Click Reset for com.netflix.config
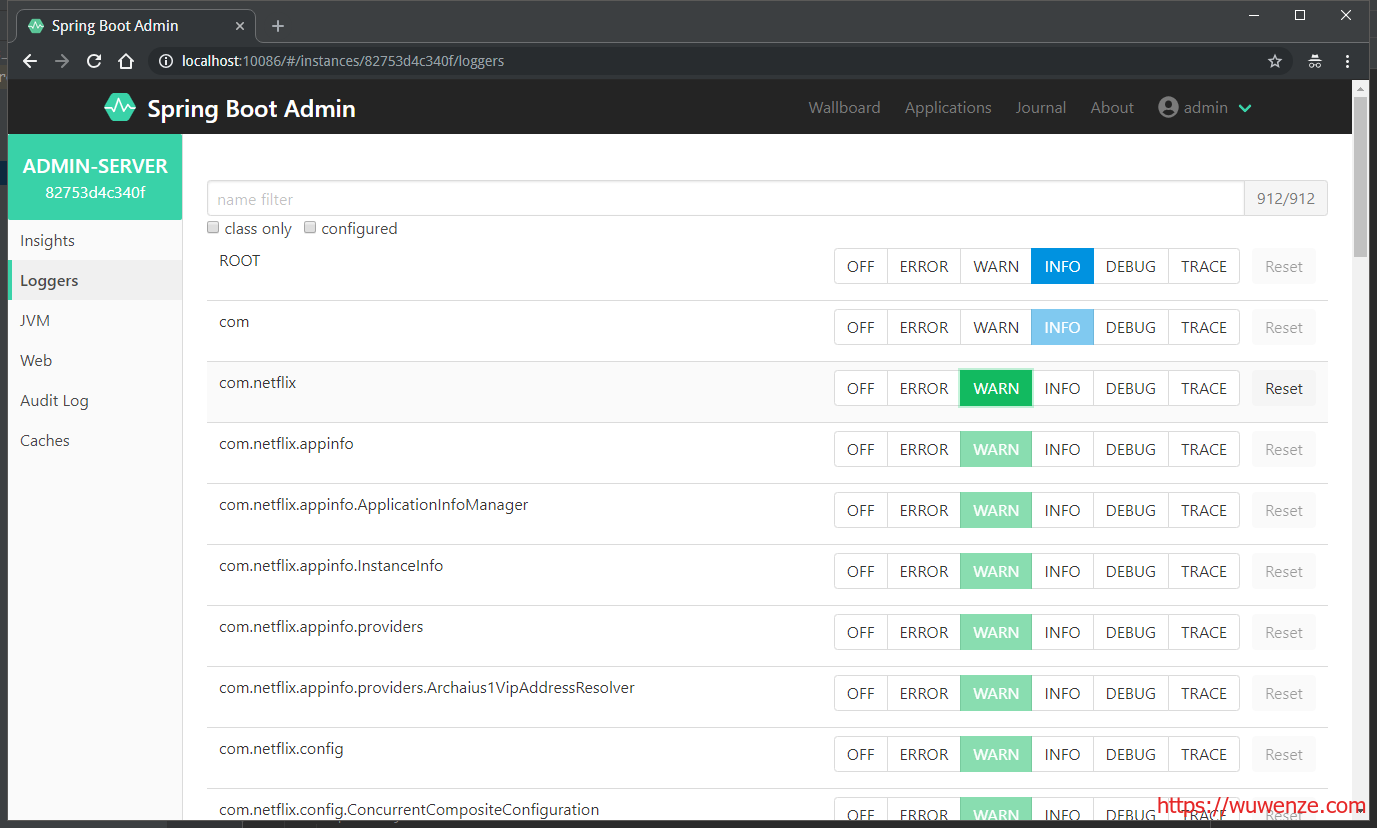The width and height of the screenshot is (1377, 828). click(1284, 754)
